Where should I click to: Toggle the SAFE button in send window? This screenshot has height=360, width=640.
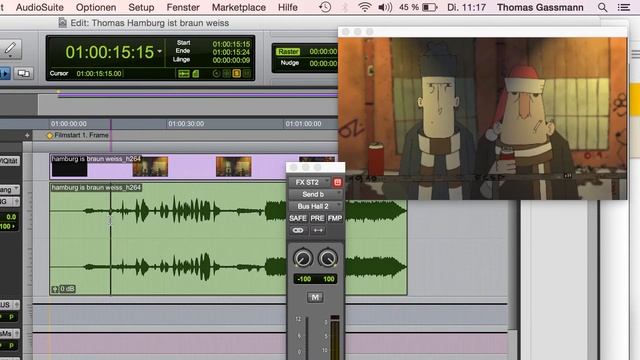point(298,218)
